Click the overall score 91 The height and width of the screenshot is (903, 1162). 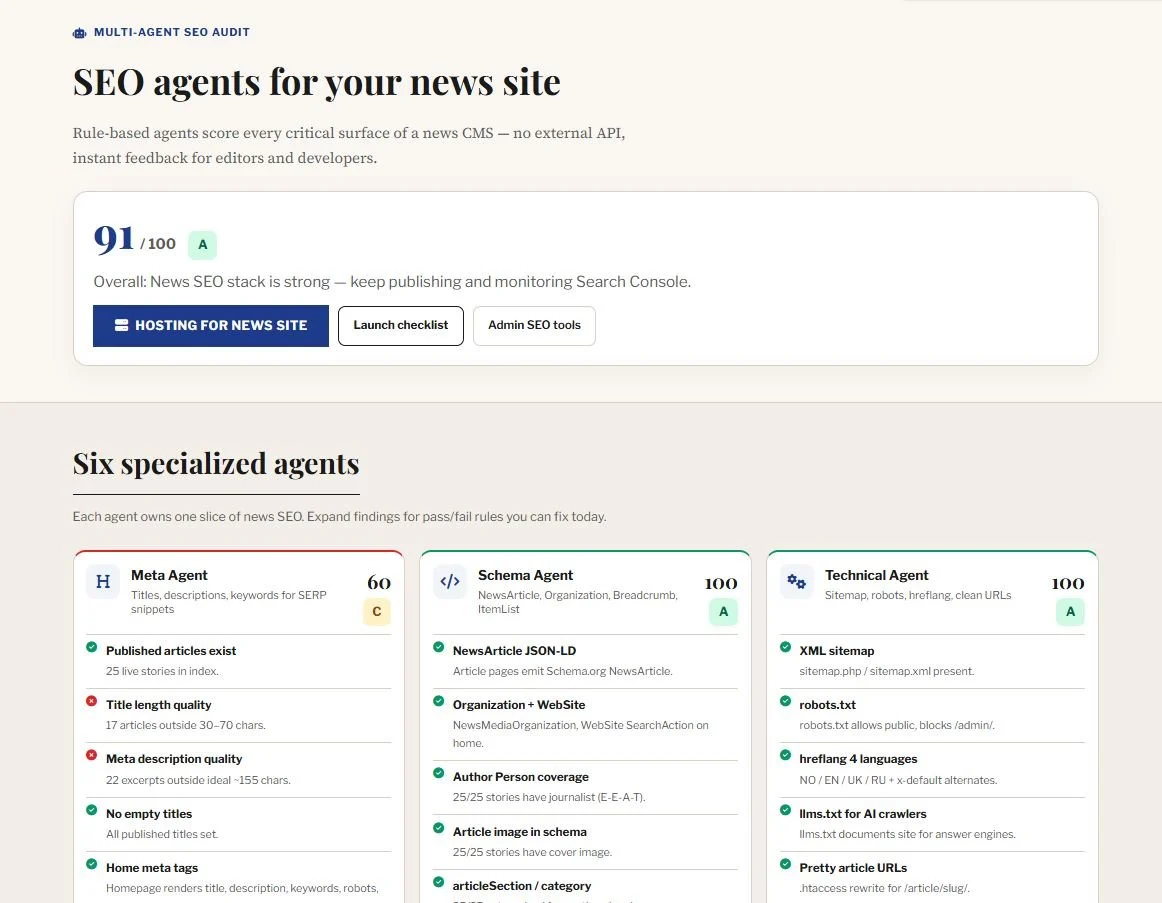(x=114, y=239)
